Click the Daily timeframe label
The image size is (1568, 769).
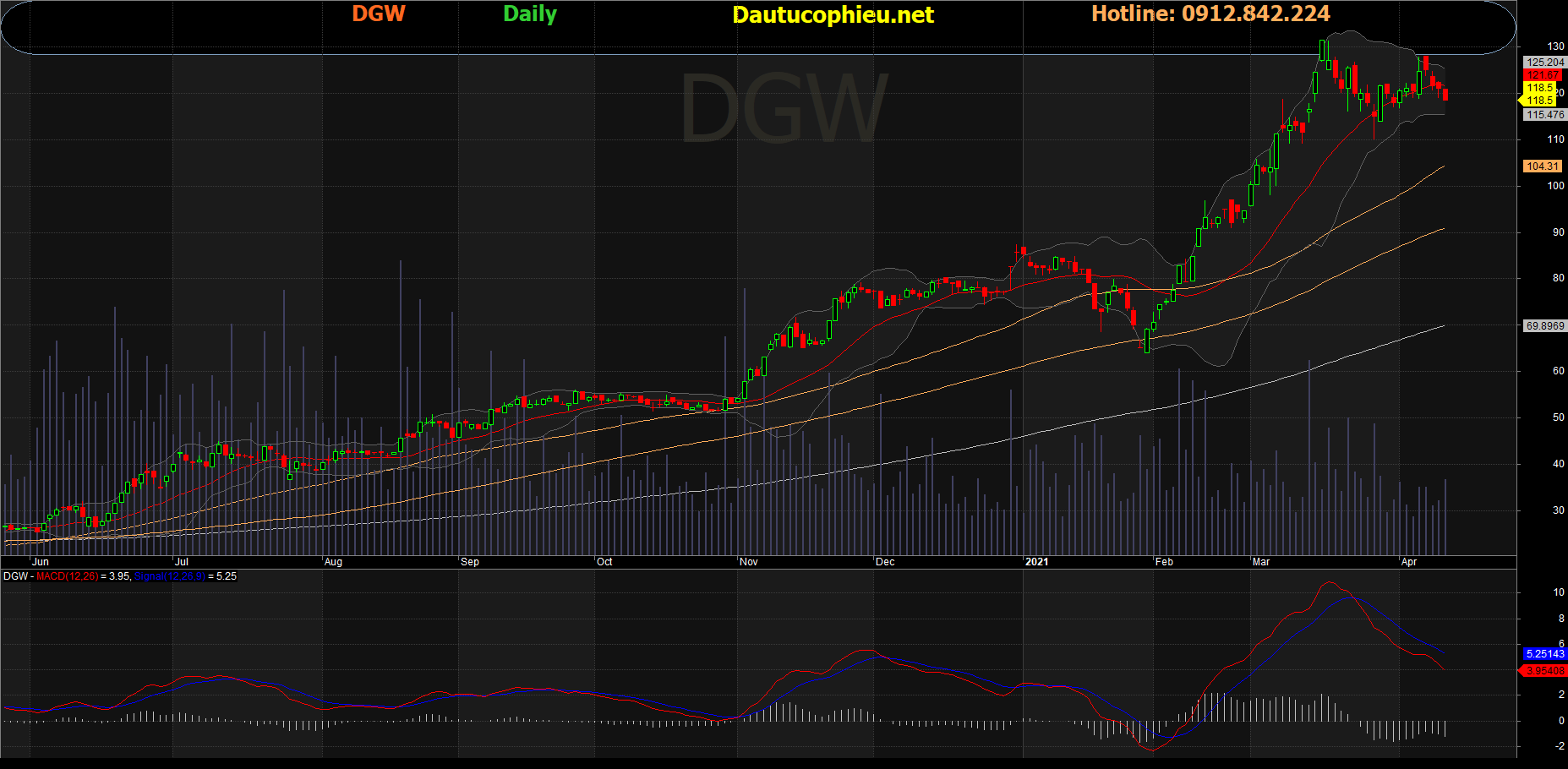pos(530,14)
